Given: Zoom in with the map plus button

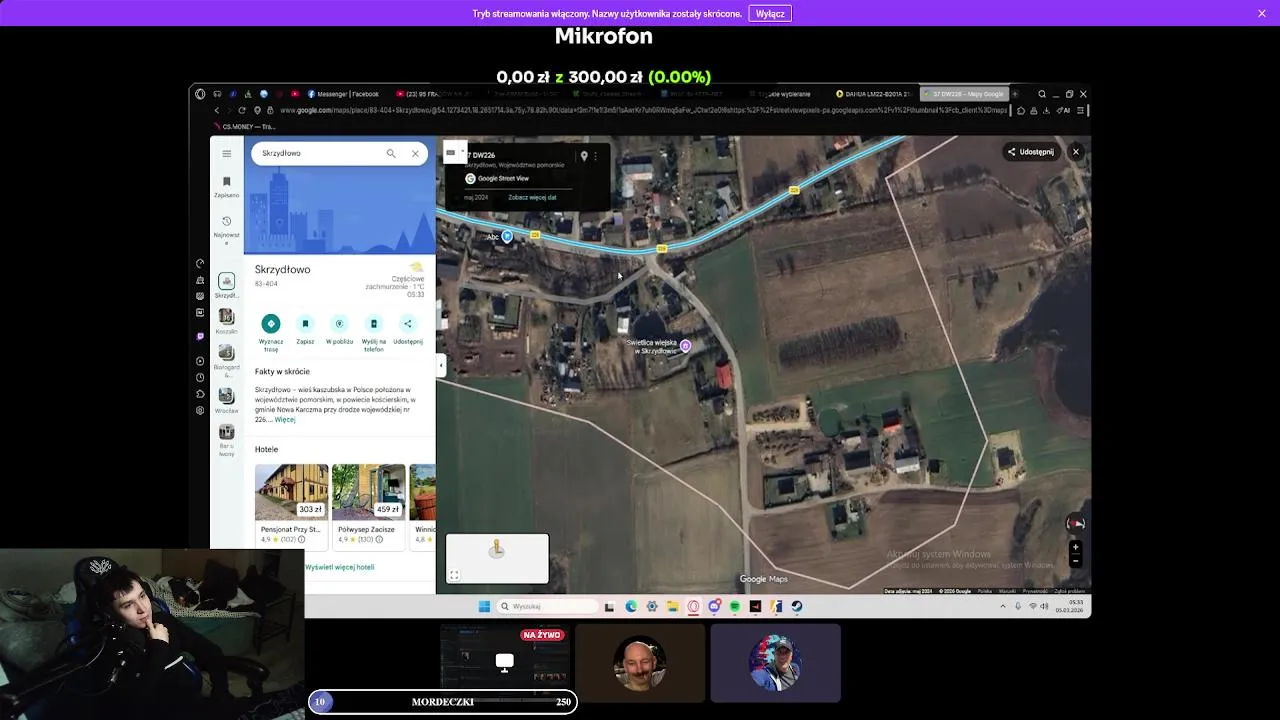Looking at the screenshot, I should click(1076, 547).
